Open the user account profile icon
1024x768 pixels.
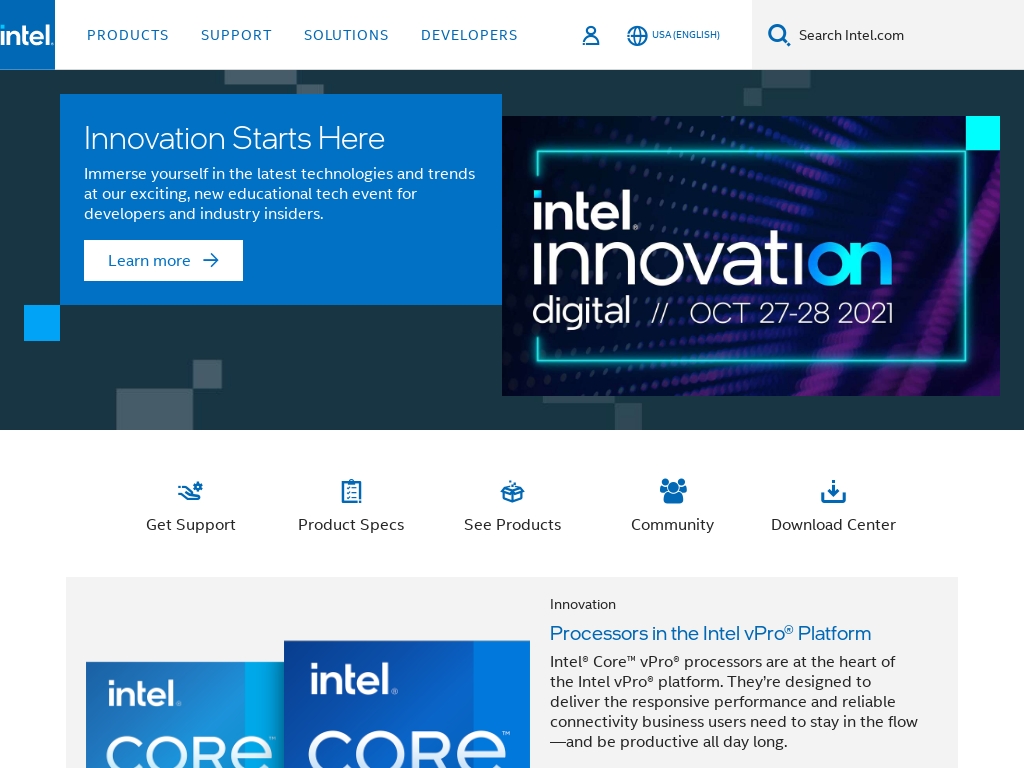[590, 35]
